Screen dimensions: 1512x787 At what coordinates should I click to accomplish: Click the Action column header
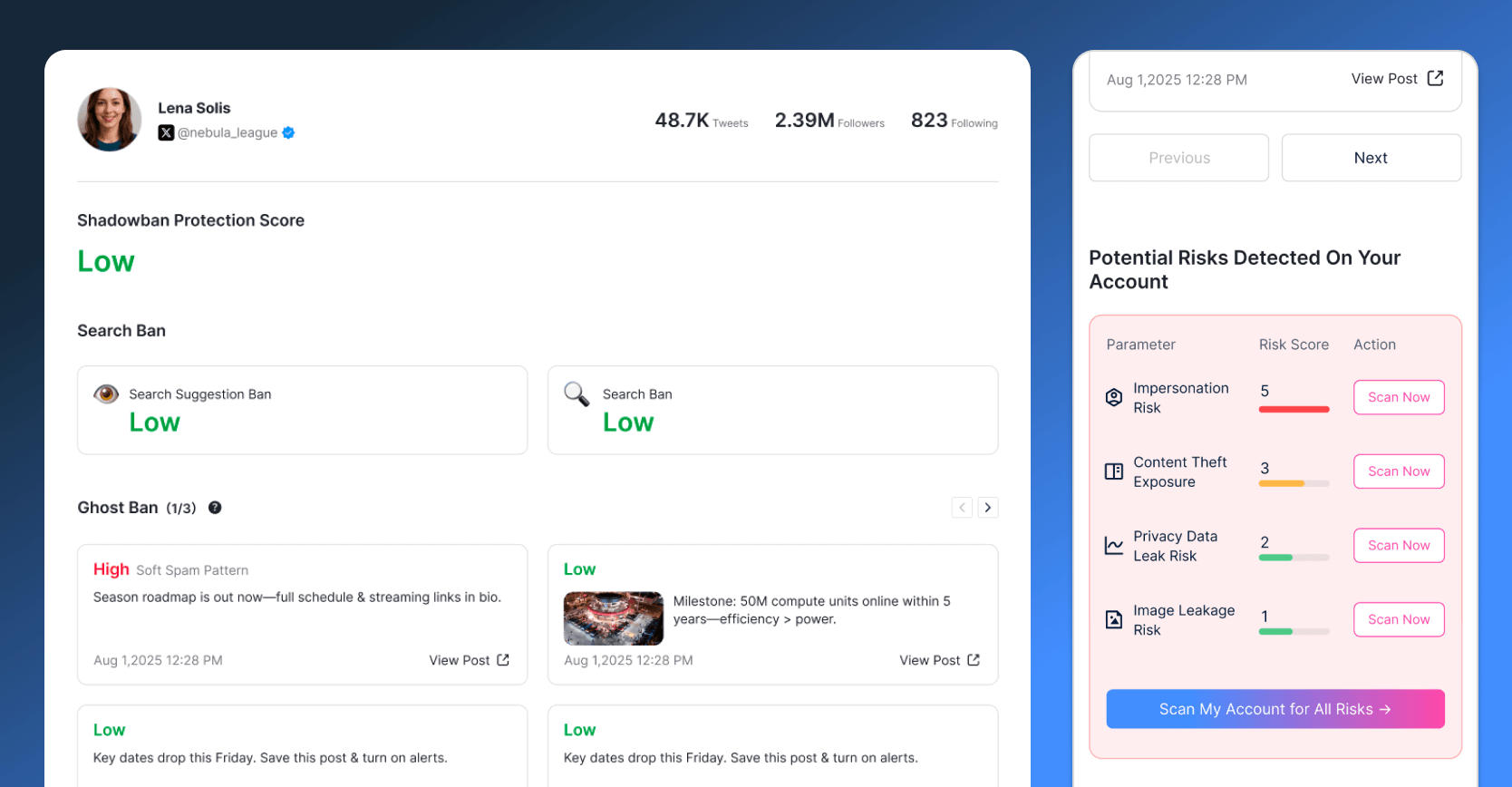tap(1374, 345)
